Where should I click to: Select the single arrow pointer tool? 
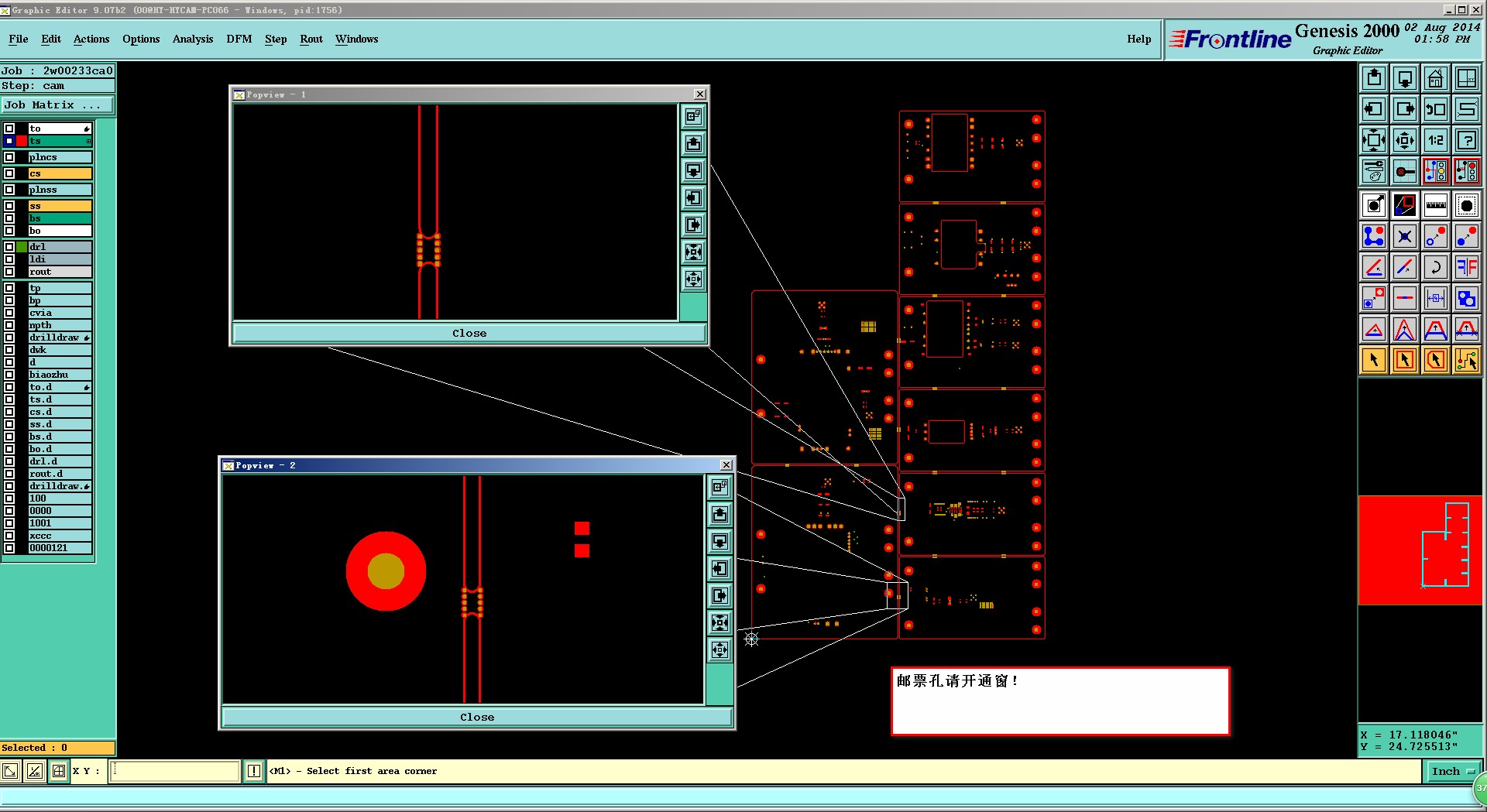[1374, 360]
